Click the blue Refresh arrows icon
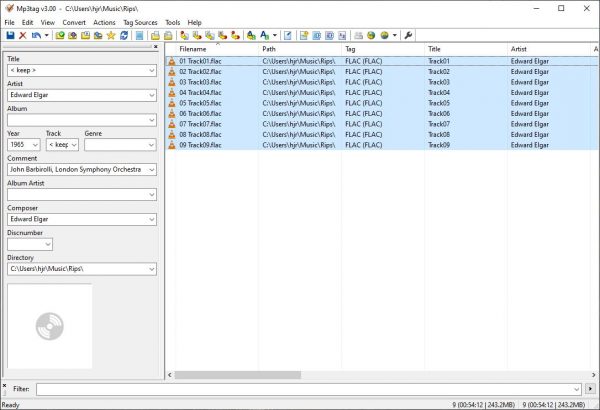The height and width of the screenshot is (410, 600). 124,36
